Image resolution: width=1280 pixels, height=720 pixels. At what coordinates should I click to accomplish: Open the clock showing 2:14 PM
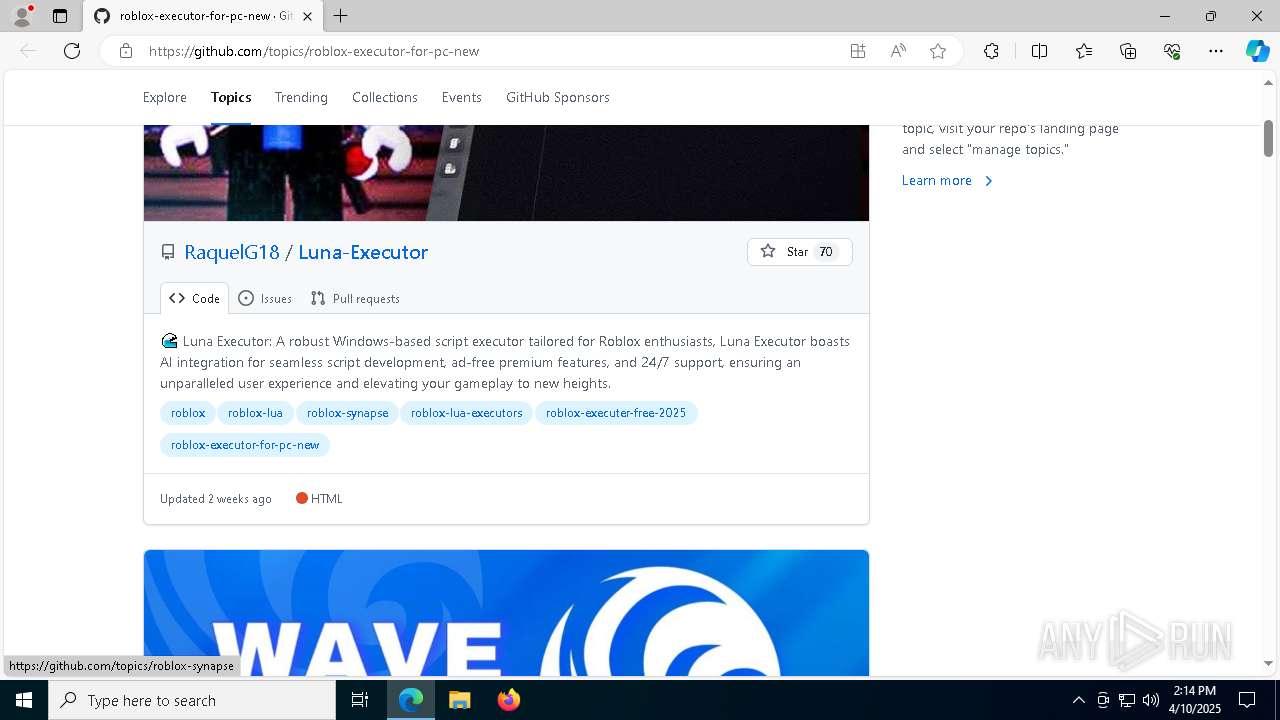pyautogui.click(x=1195, y=700)
